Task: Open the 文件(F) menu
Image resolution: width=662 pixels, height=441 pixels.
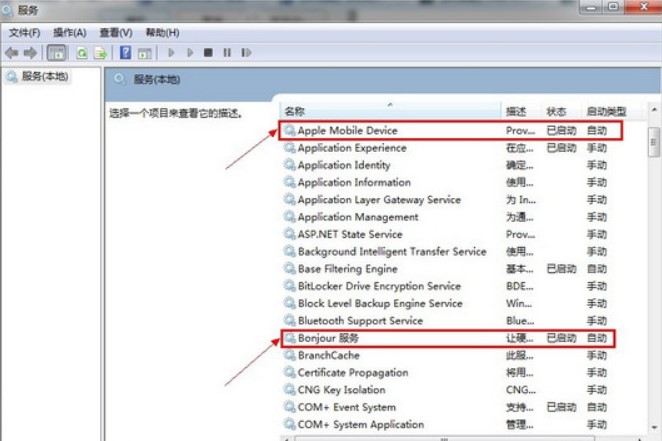Action: click(x=24, y=32)
